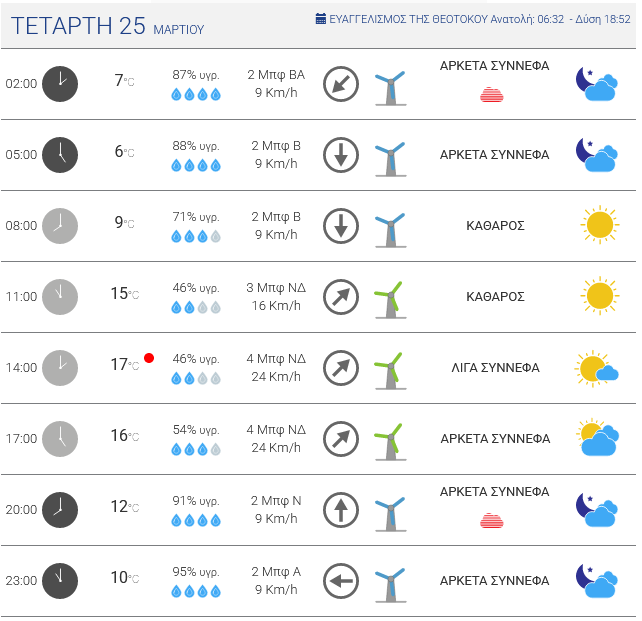Click the northeast wind arrow at 02:00
Screen dimensions: 642x621
point(341,83)
